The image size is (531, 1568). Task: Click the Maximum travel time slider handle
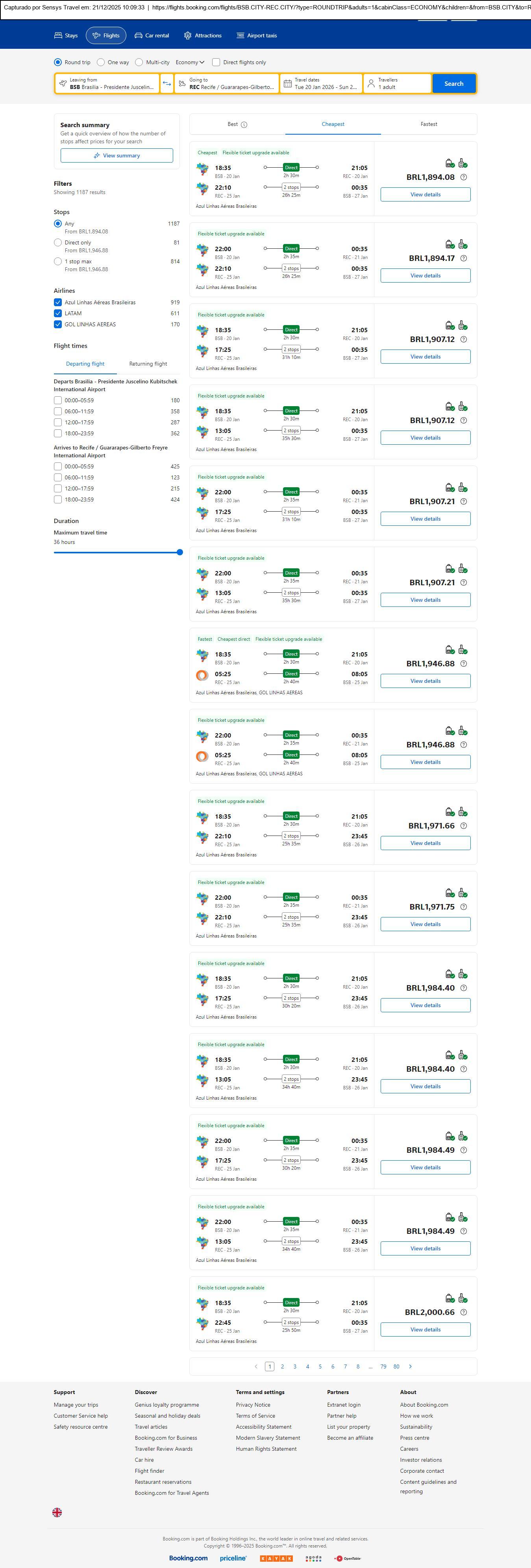[179, 552]
